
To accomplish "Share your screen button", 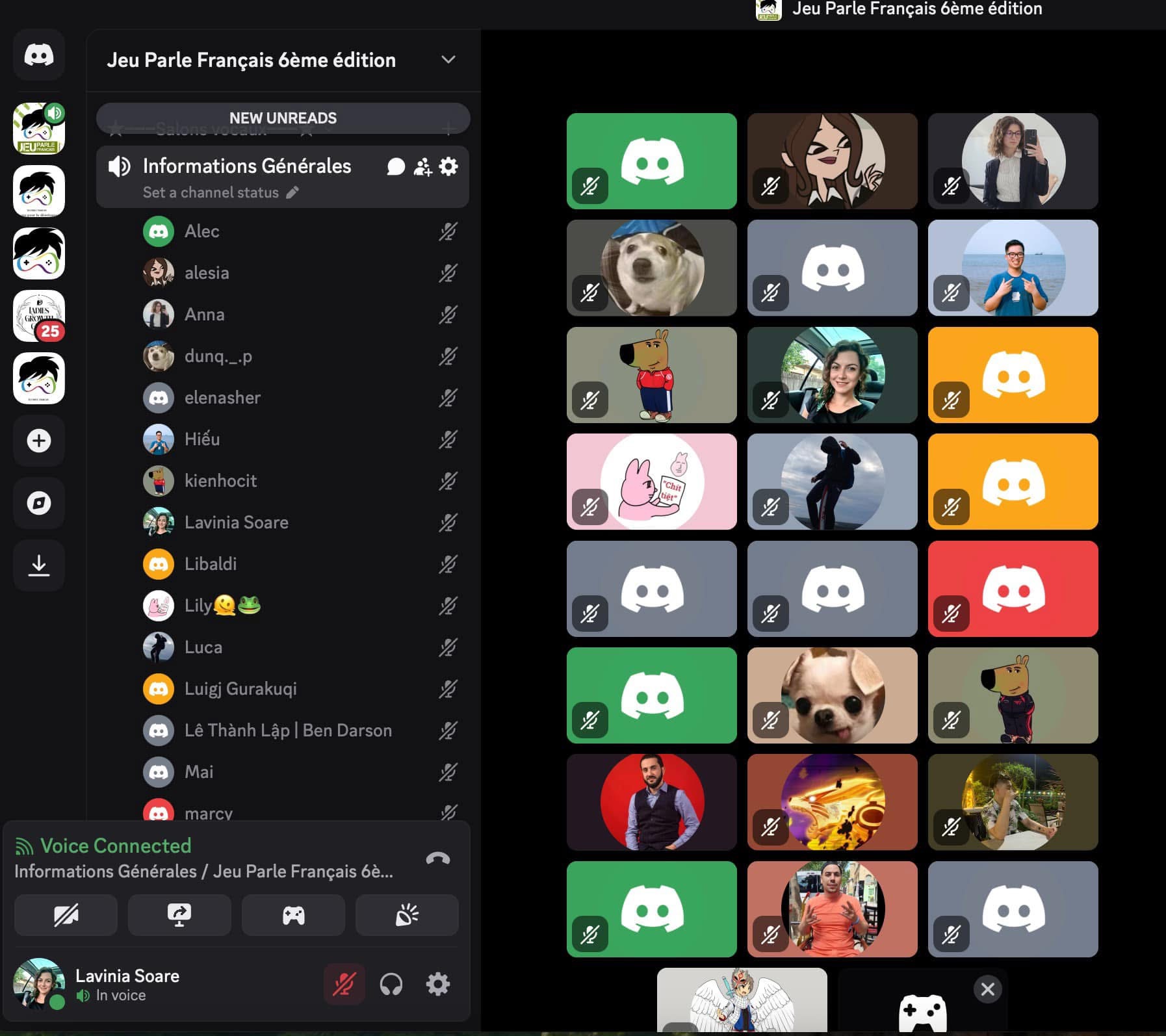I will pos(179,915).
